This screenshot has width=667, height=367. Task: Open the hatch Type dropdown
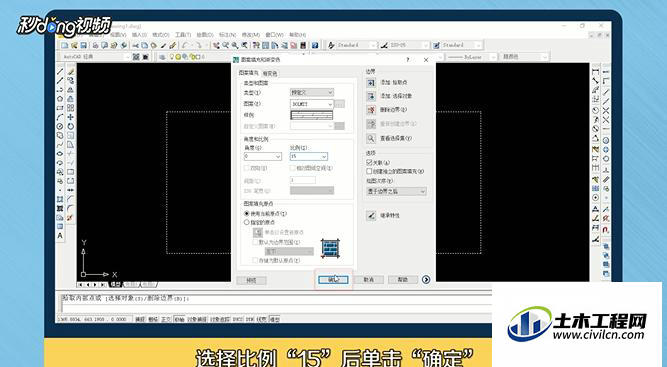(x=311, y=92)
